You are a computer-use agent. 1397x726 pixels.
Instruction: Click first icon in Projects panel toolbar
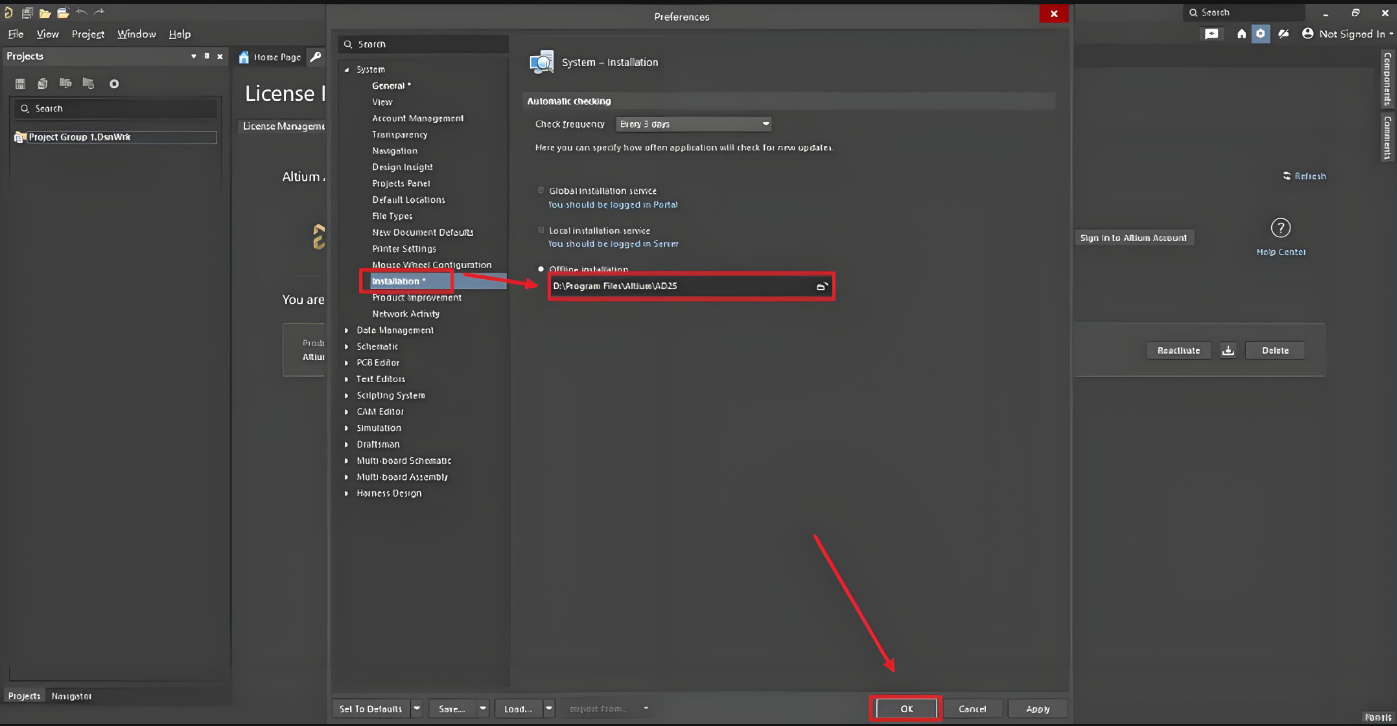coord(20,84)
